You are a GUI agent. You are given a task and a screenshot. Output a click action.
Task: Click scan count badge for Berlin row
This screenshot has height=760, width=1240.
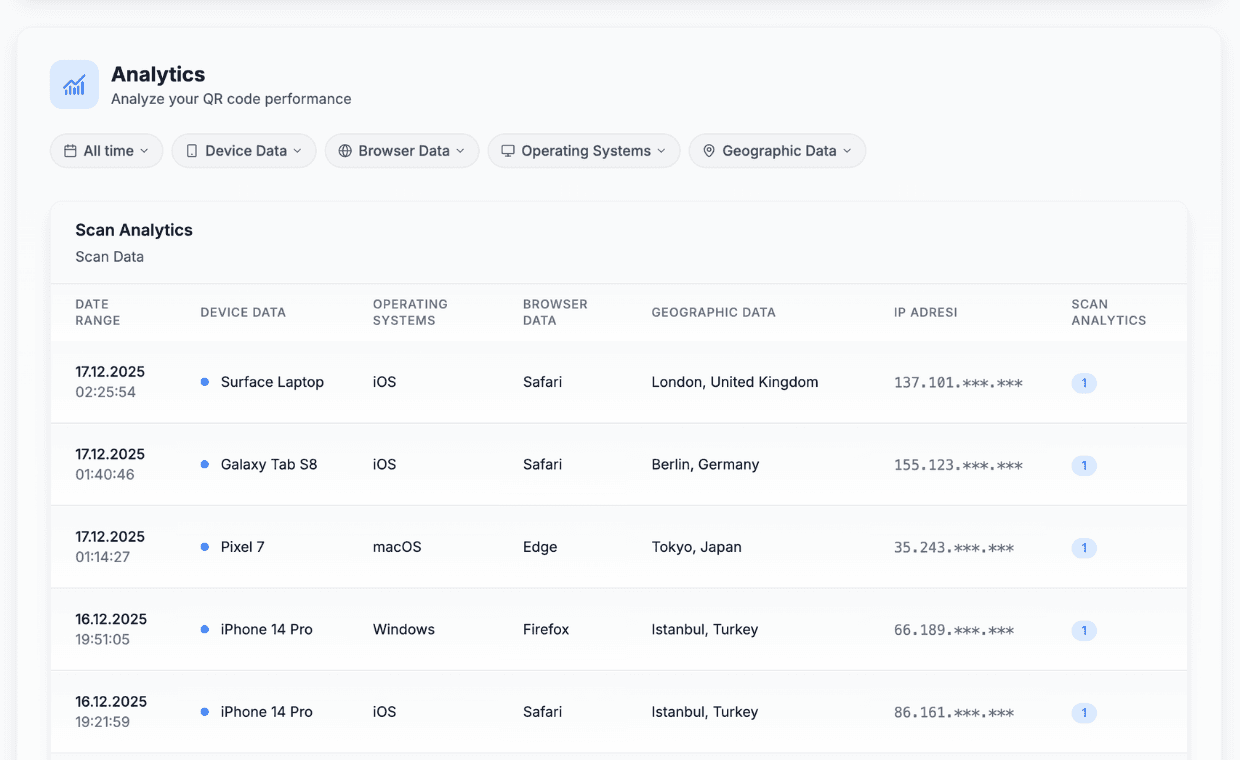coord(1084,465)
